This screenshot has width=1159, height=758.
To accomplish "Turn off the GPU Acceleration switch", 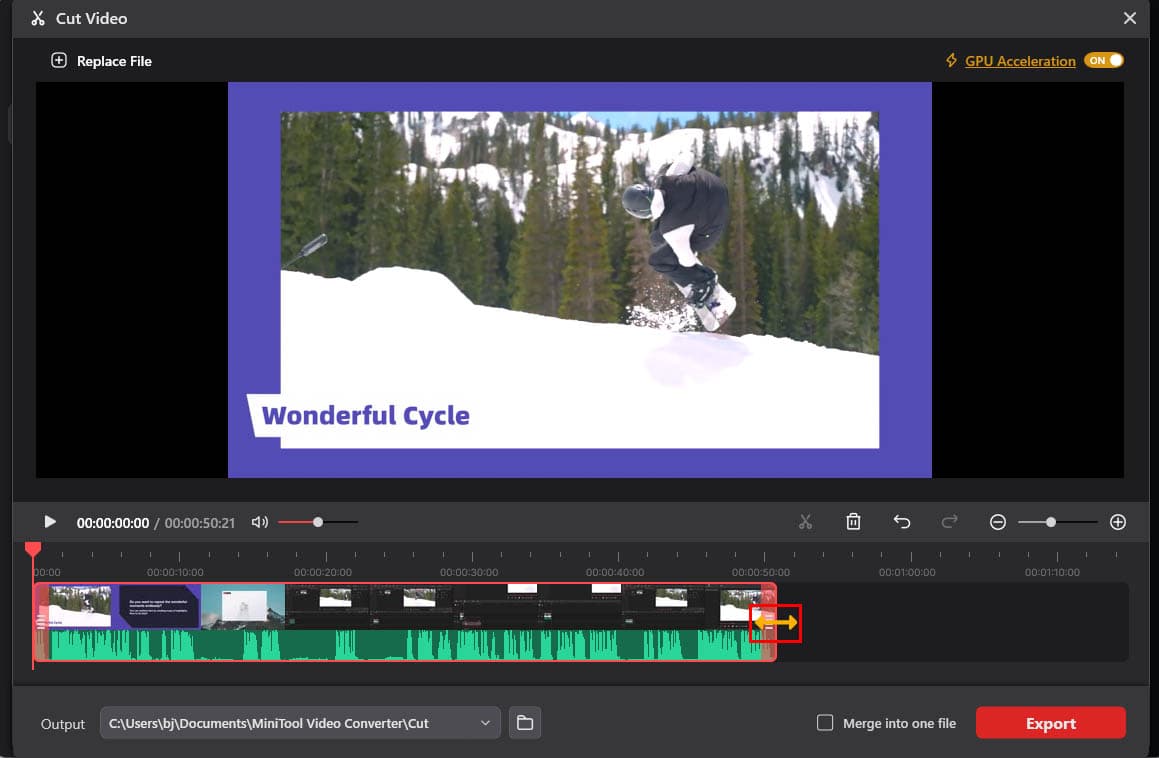I will pyautogui.click(x=1104, y=61).
